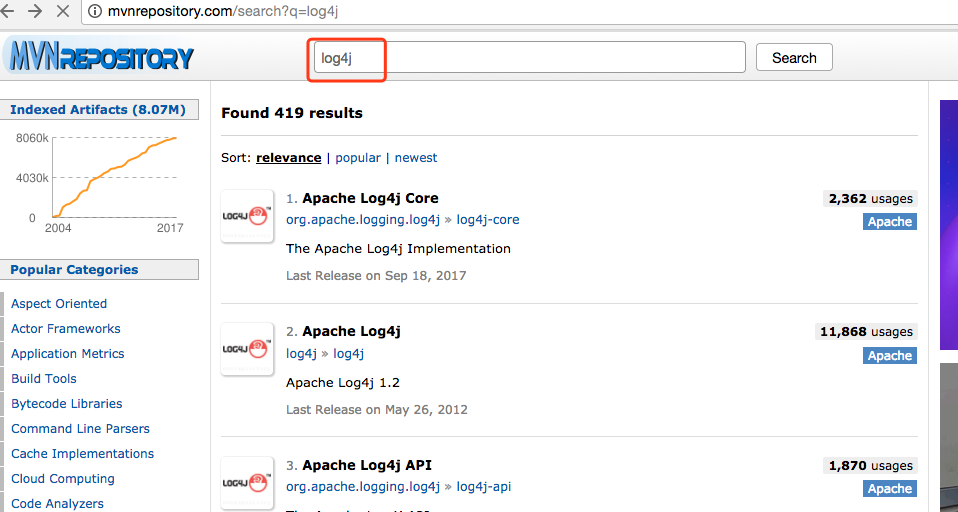
Task: Open Cache Implementations category
Action: 82,454
